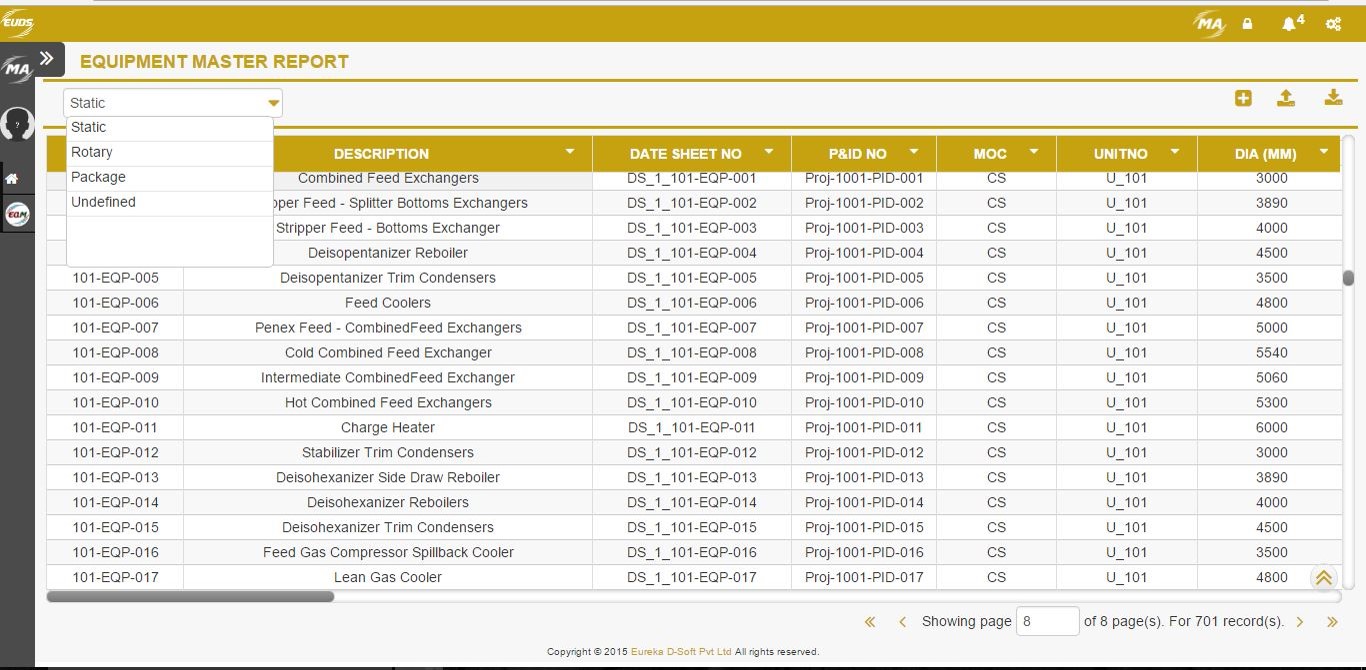Select Rotary option in the dropdown list
The width and height of the screenshot is (1366, 670).
[x=170, y=153]
